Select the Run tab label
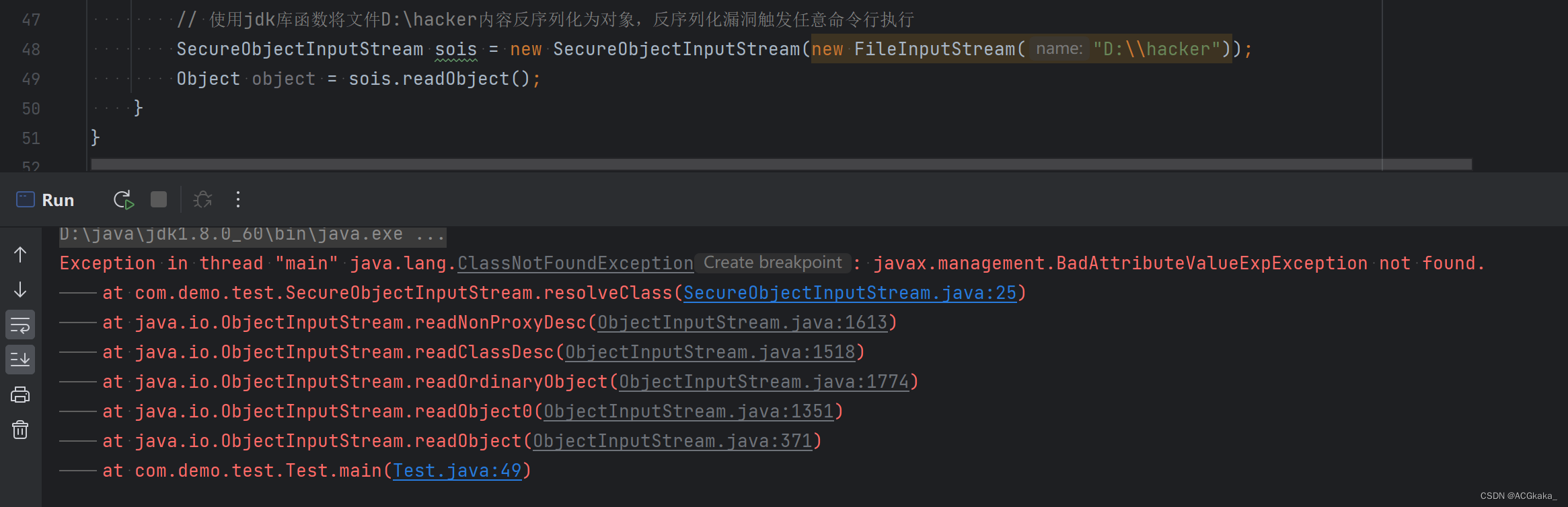1568x507 pixels. tap(58, 200)
